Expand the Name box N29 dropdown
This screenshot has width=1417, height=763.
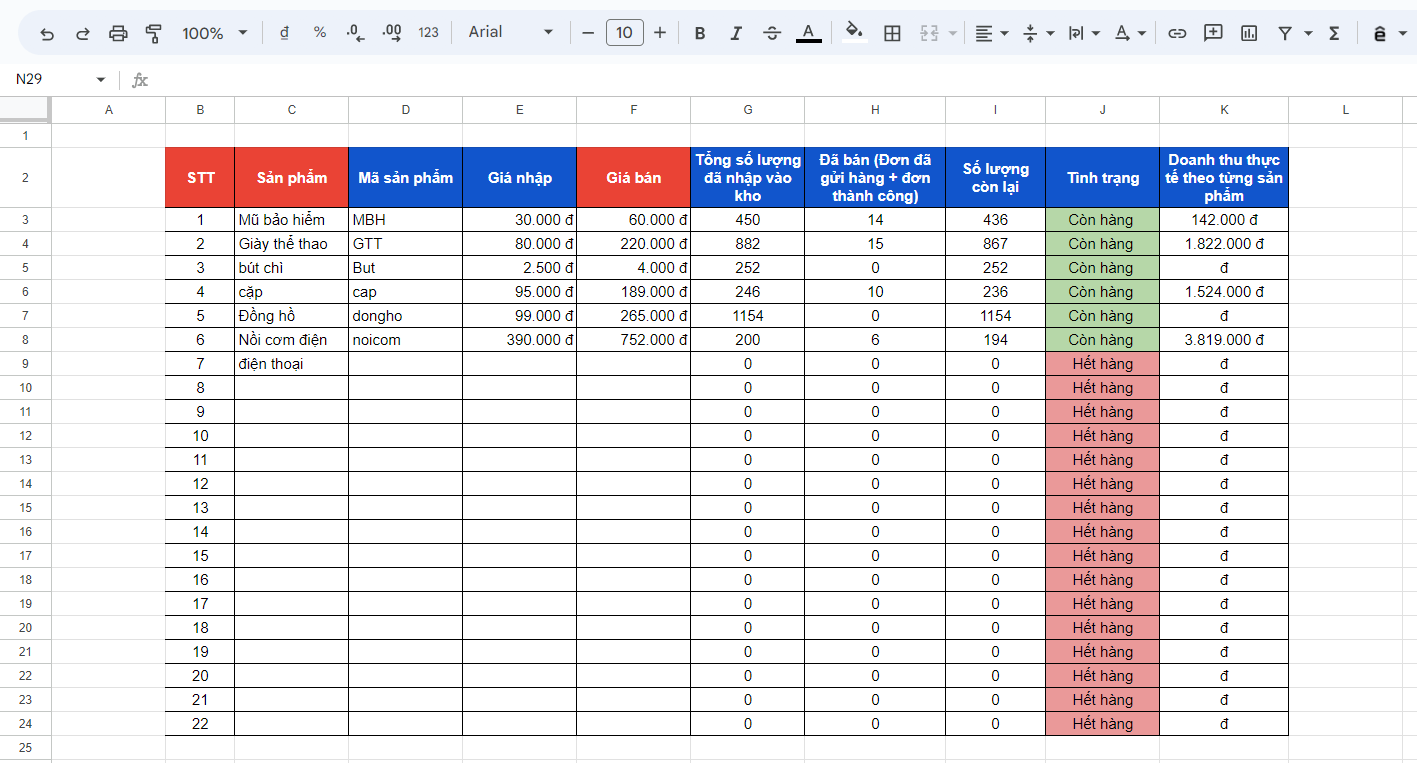coord(100,79)
